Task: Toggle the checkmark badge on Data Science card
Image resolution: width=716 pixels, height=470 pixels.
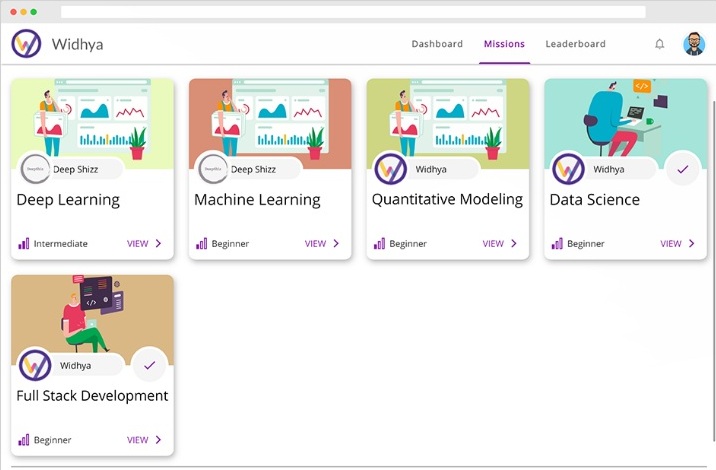Action: click(683, 169)
